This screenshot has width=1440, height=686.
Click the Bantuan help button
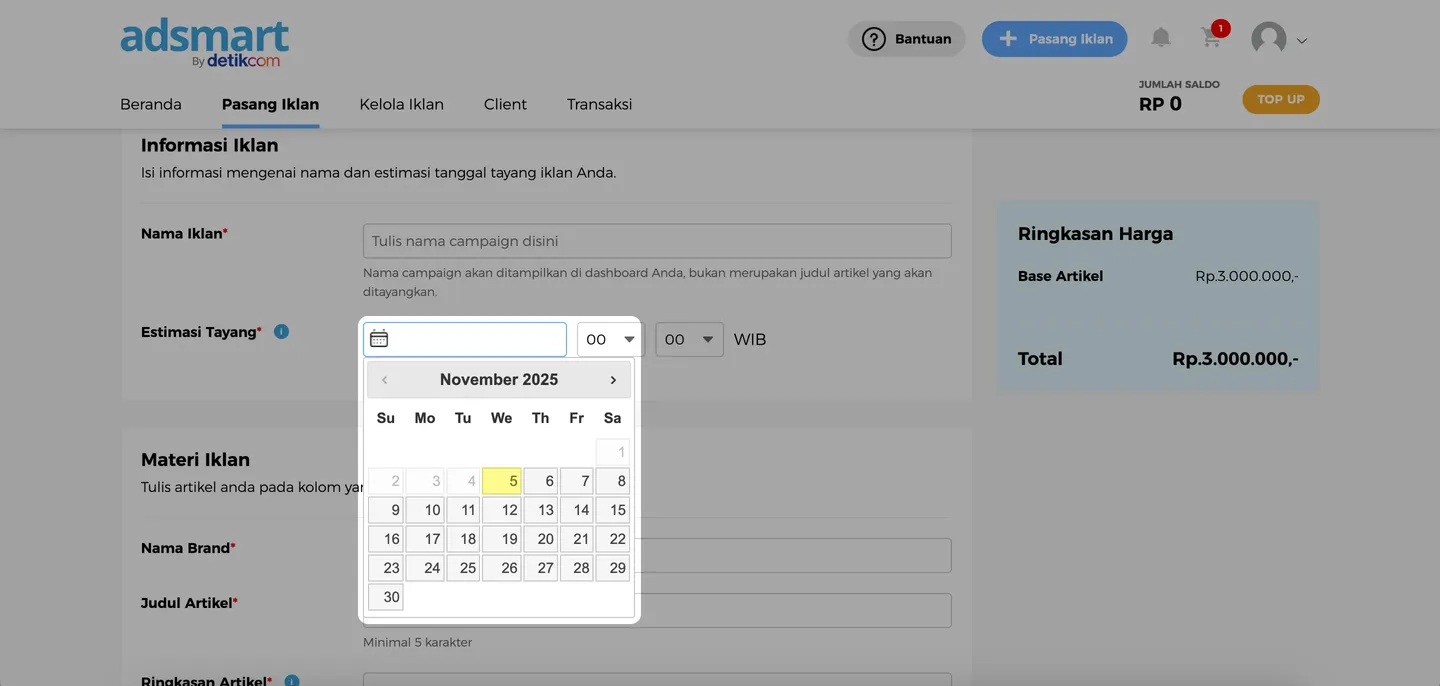point(906,39)
